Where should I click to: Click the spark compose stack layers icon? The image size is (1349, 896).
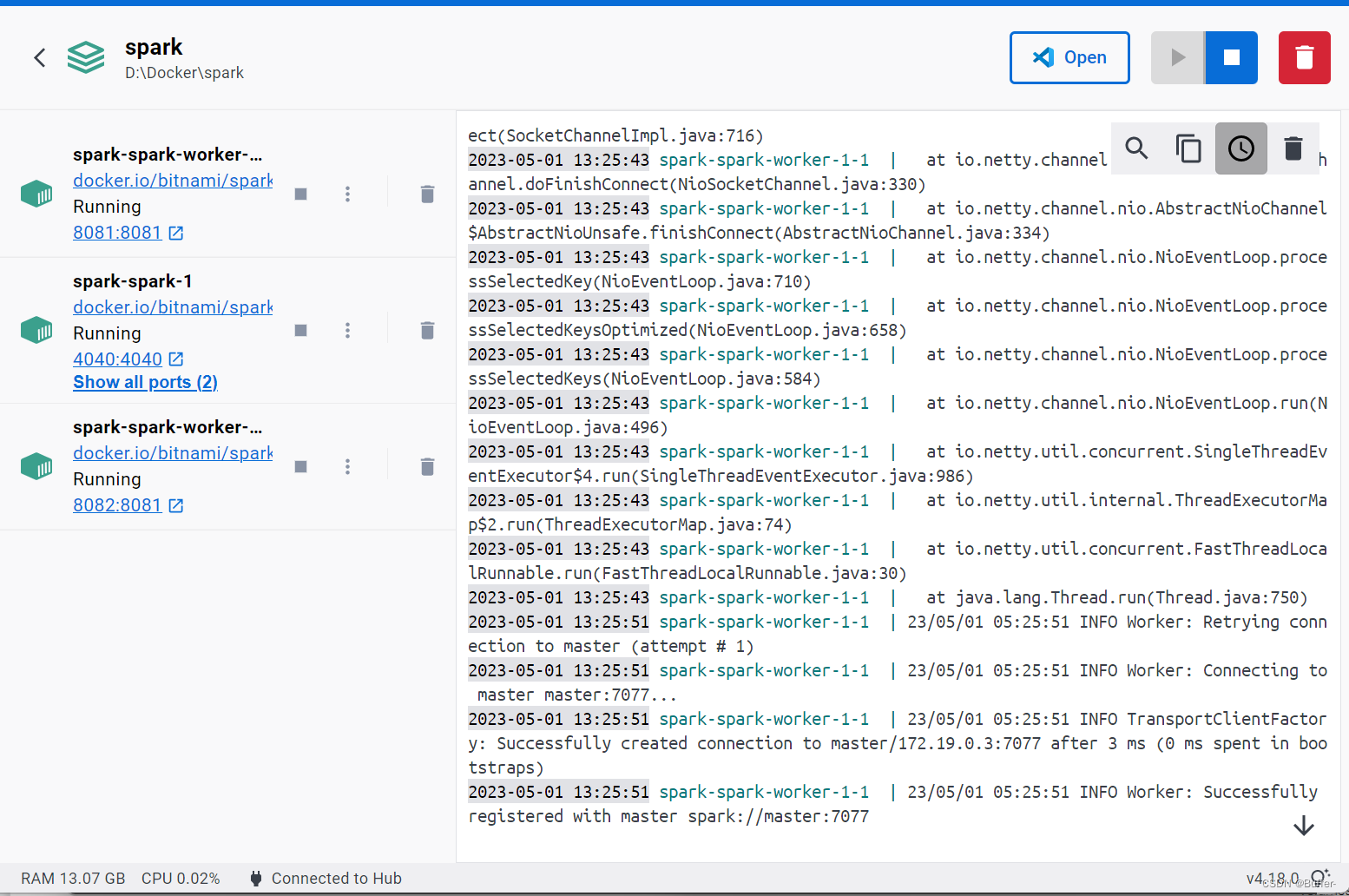tap(86, 58)
